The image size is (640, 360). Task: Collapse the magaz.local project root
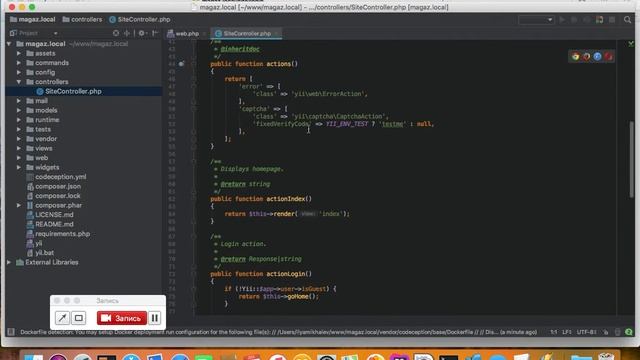[x=9, y=44]
